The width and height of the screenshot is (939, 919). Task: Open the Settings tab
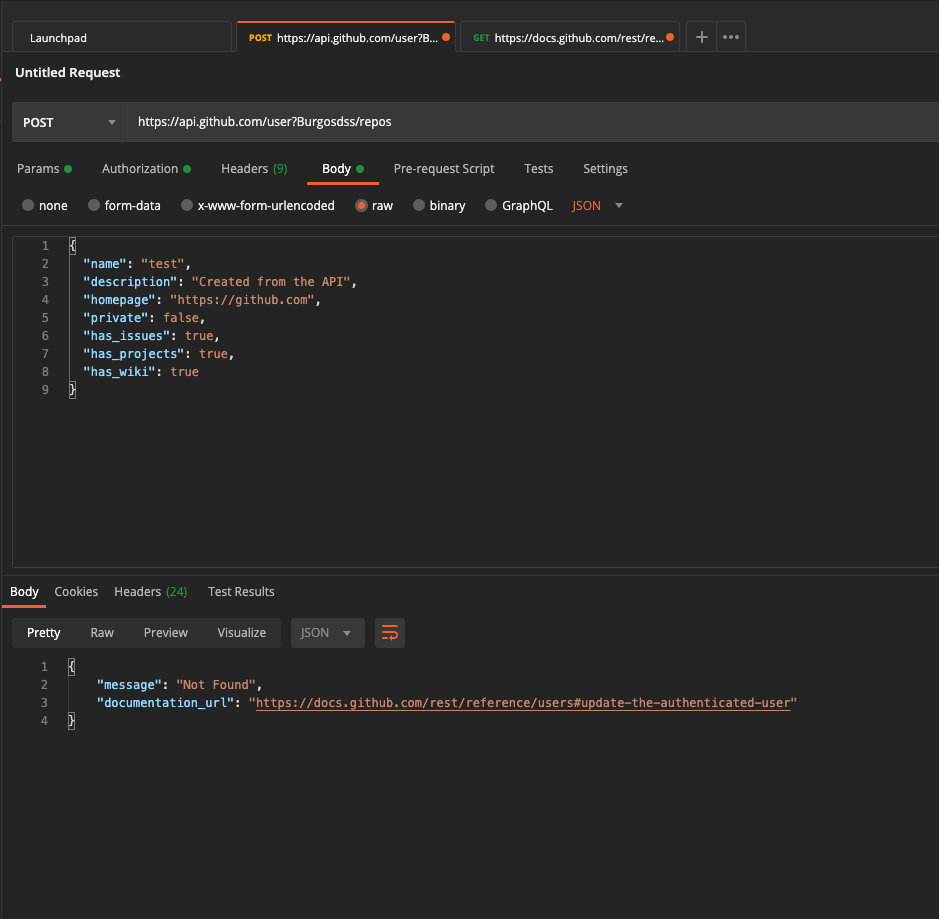(x=605, y=169)
